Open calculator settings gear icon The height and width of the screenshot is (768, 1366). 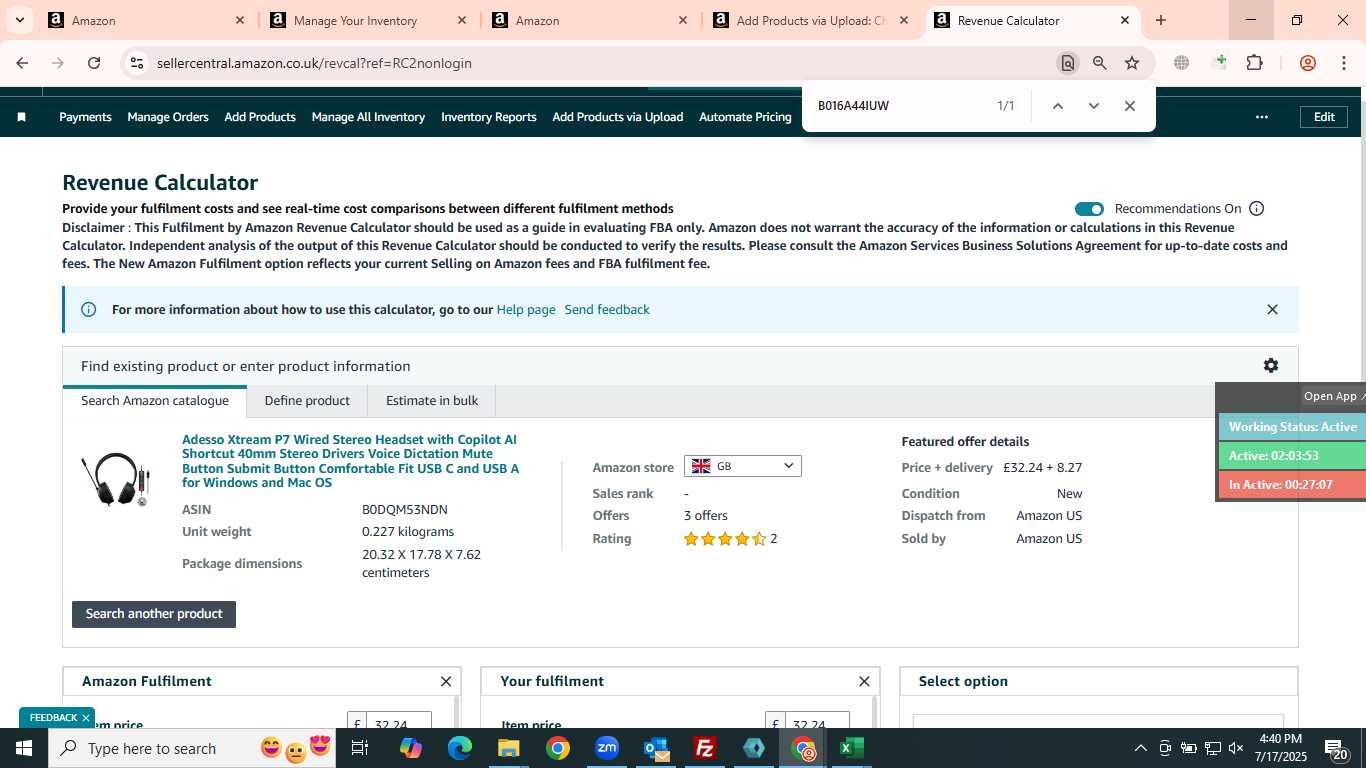(1271, 366)
